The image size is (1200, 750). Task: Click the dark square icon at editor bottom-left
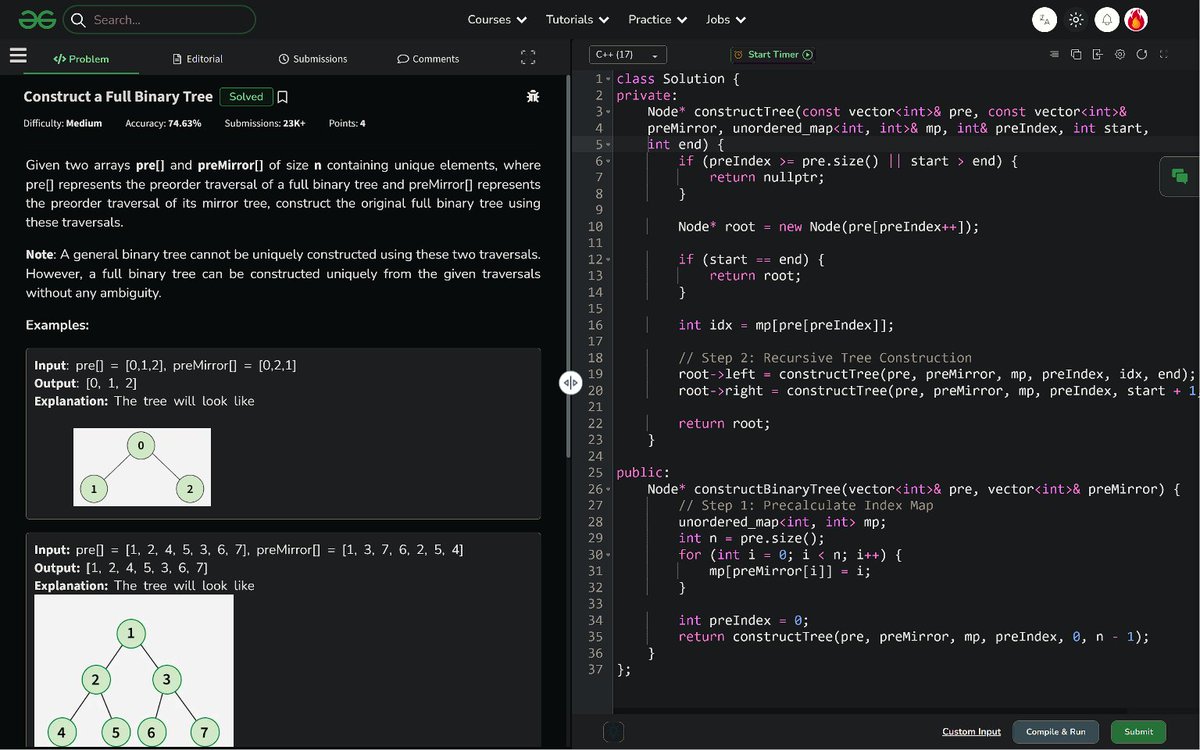(614, 732)
